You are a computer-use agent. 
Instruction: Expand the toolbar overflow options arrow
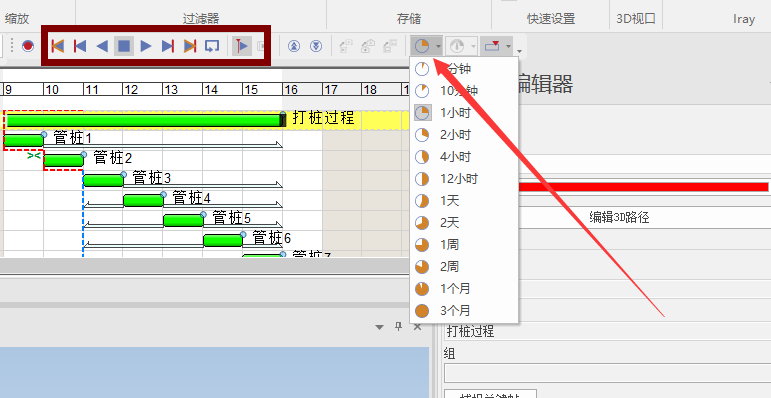tap(519, 50)
